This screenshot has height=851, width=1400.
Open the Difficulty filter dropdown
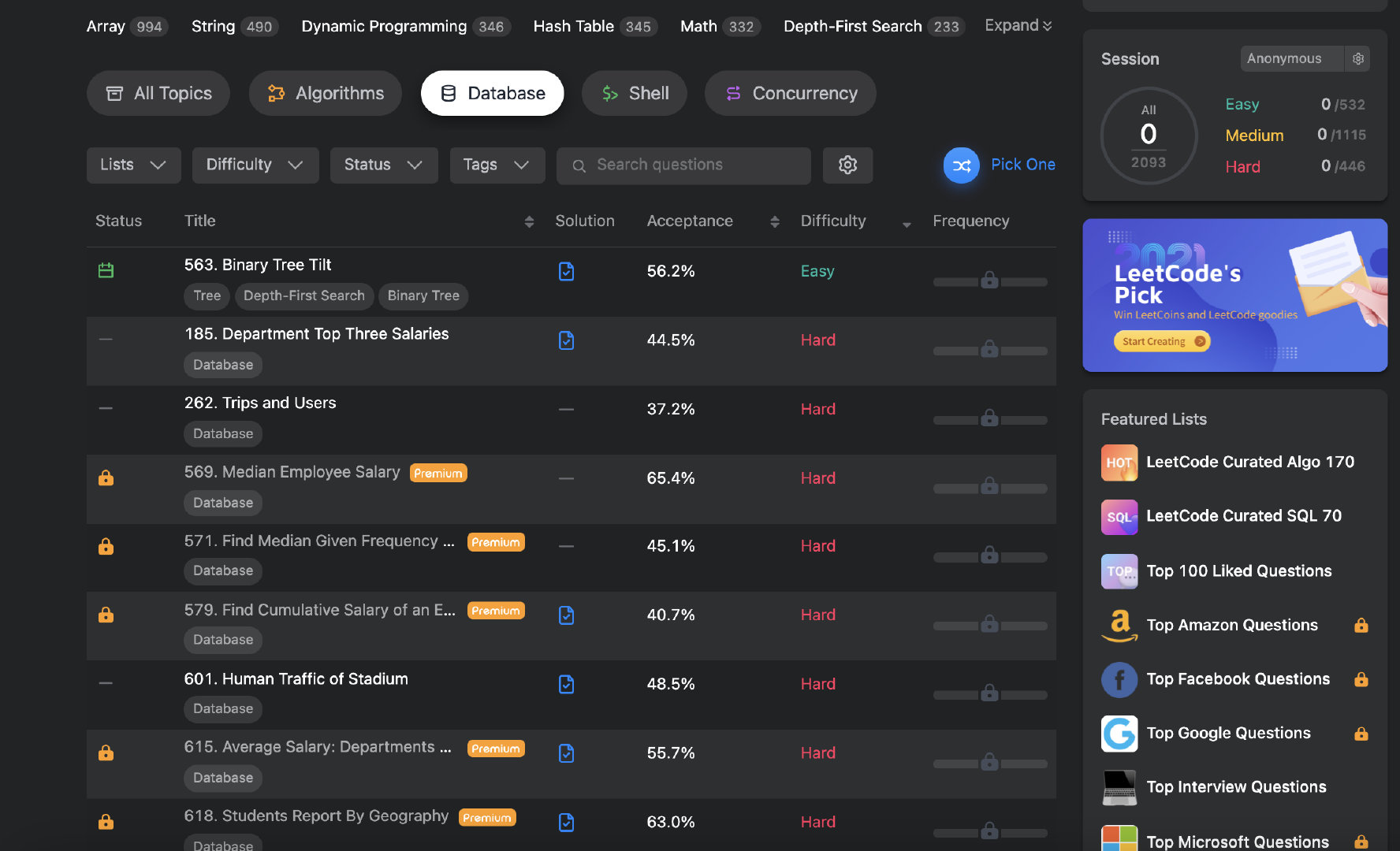point(255,165)
